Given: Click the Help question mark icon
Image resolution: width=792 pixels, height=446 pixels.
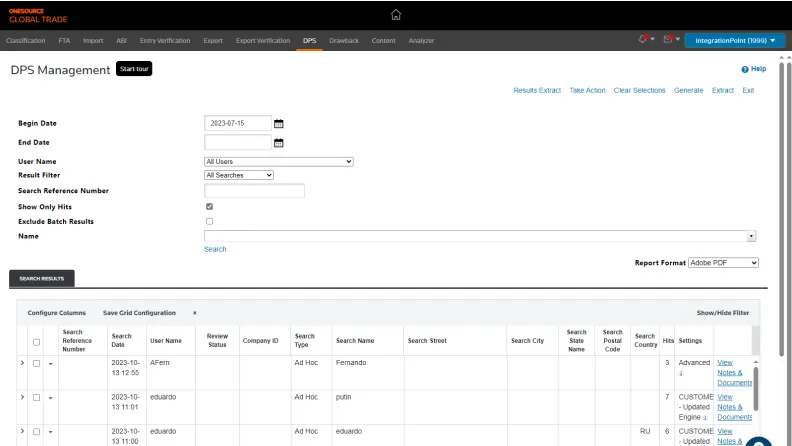Looking at the screenshot, I should [745, 70].
